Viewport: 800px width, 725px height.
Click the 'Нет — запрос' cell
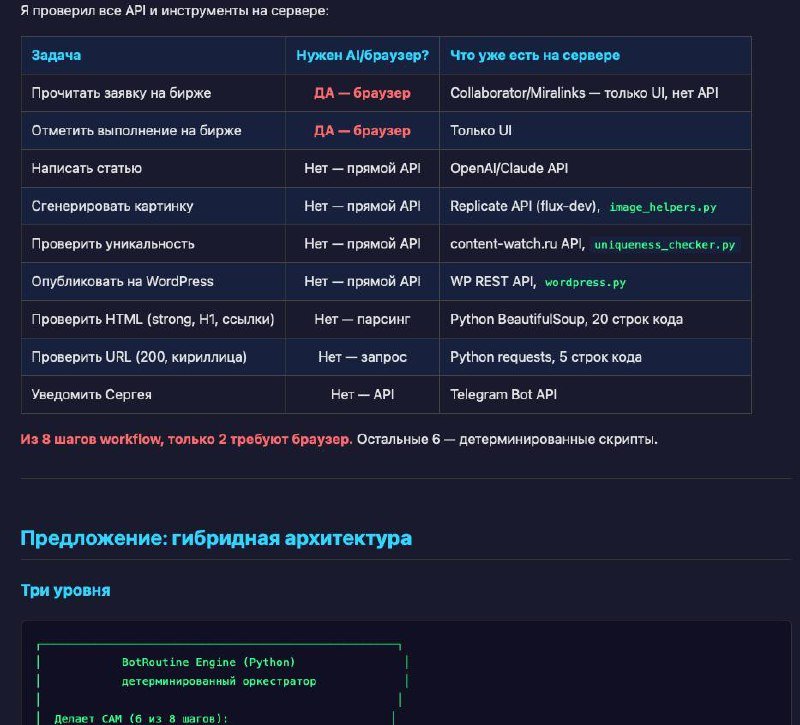362,357
